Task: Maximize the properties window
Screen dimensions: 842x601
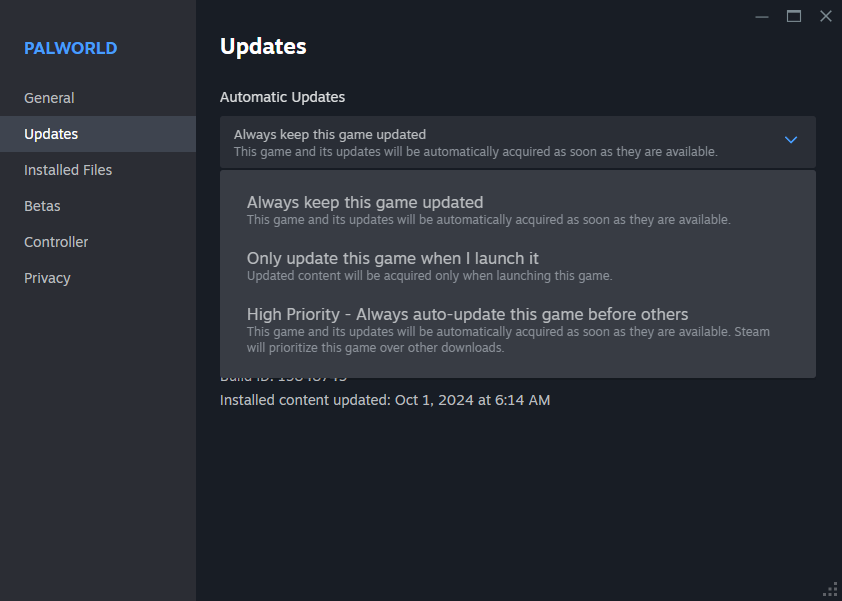Action: click(x=794, y=17)
